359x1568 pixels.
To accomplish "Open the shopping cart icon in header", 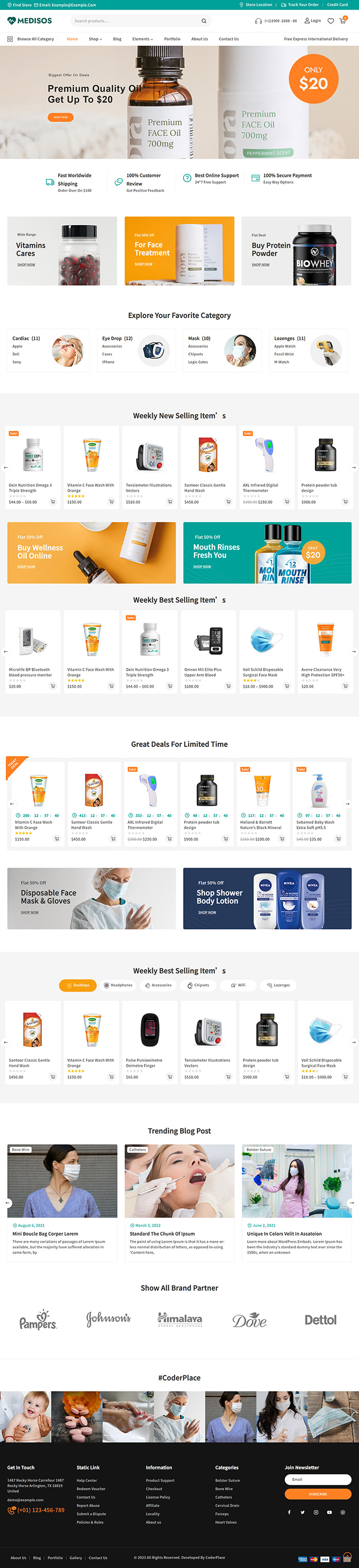I will [x=343, y=21].
